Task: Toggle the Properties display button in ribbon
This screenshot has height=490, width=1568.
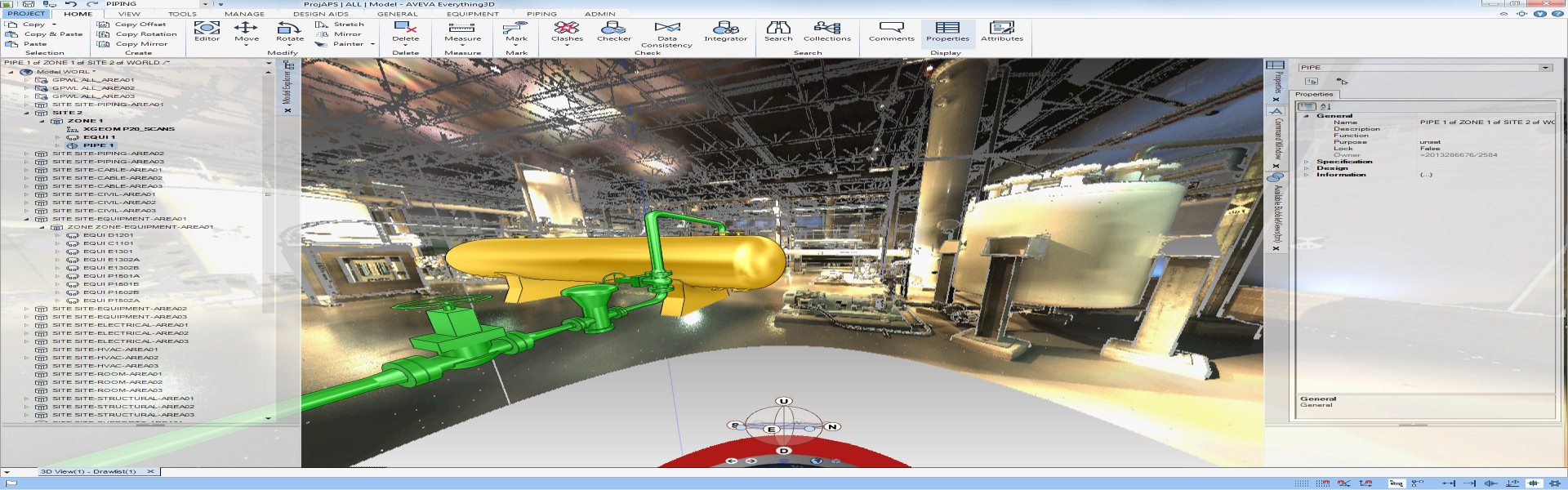Action: pos(947,31)
